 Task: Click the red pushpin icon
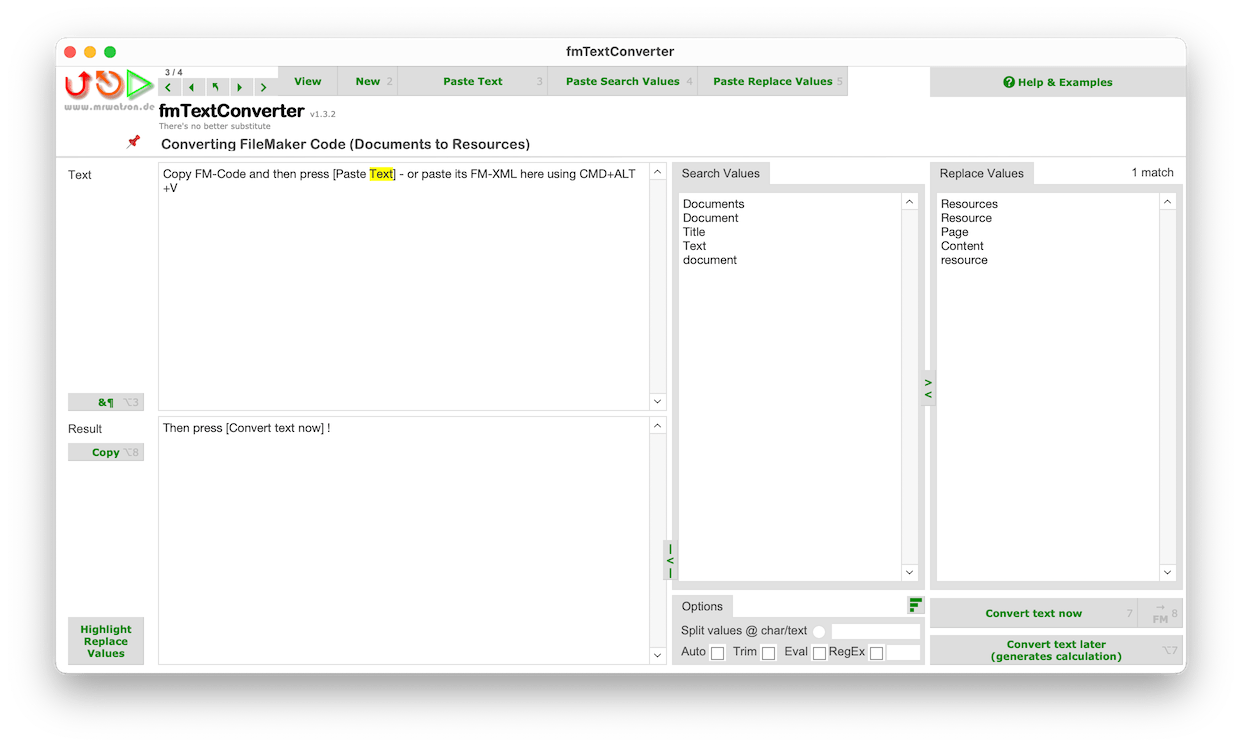coord(134,142)
